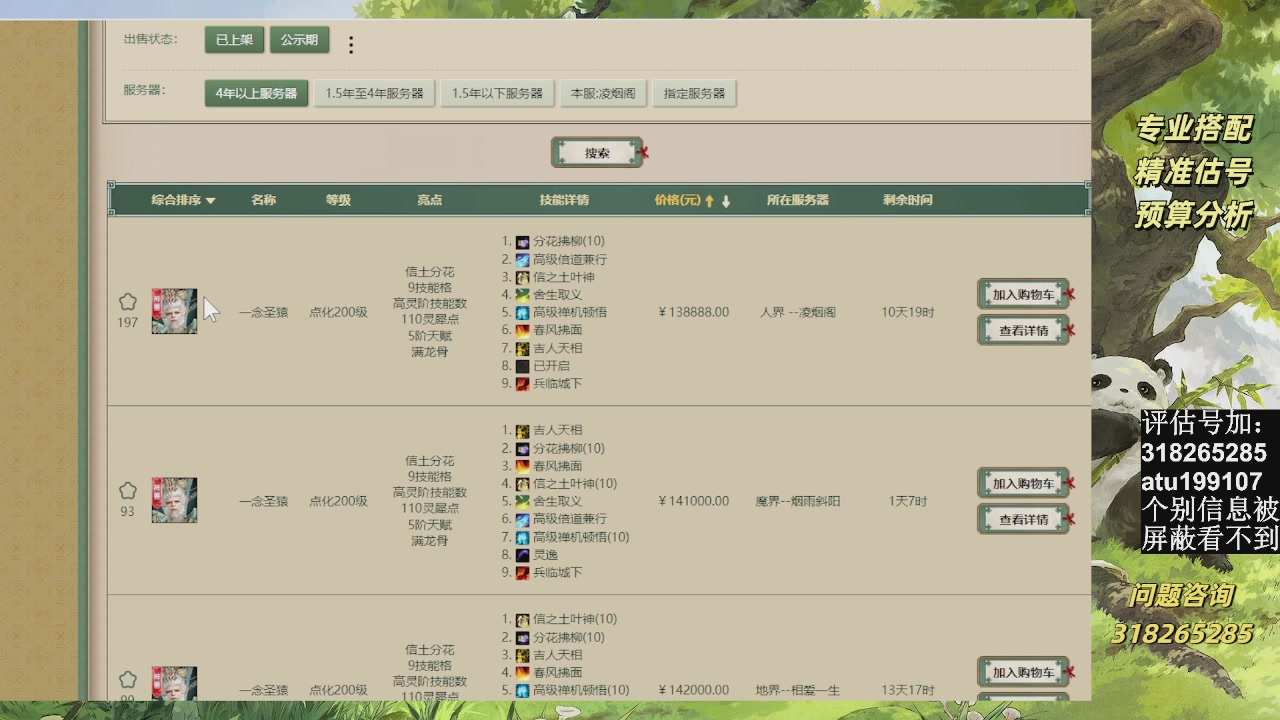1280x720 pixels.
Task: Click the 剩余时间 column header
Action: [x=908, y=200]
